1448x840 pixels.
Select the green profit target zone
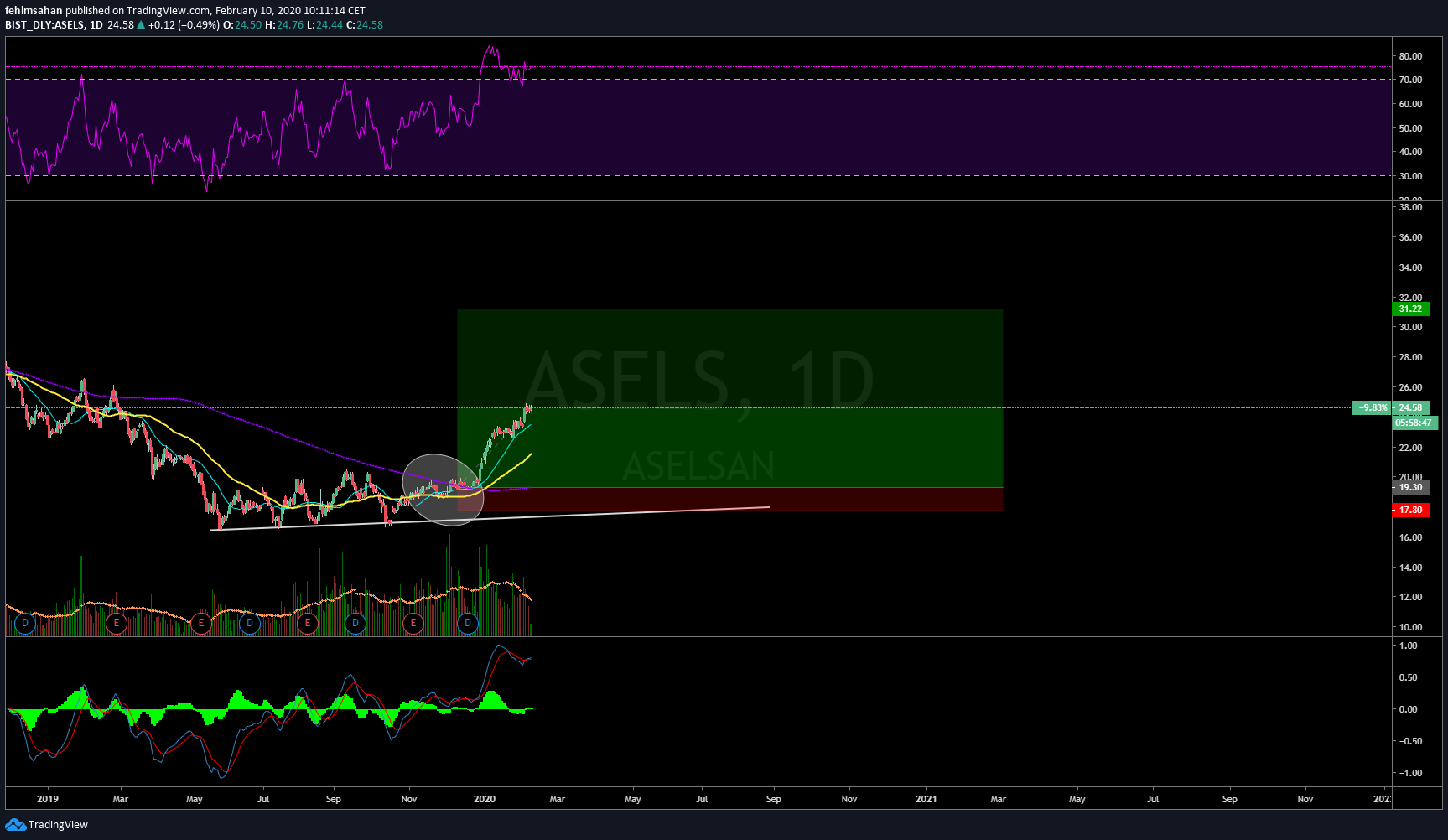tap(729, 397)
